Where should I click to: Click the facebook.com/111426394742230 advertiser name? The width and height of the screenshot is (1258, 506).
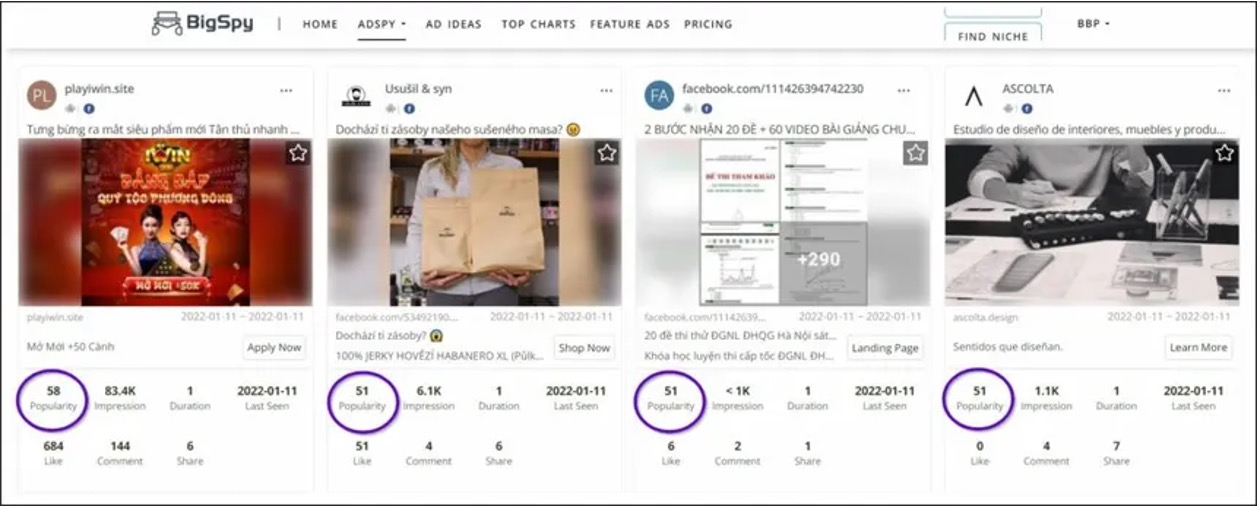(x=772, y=89)
